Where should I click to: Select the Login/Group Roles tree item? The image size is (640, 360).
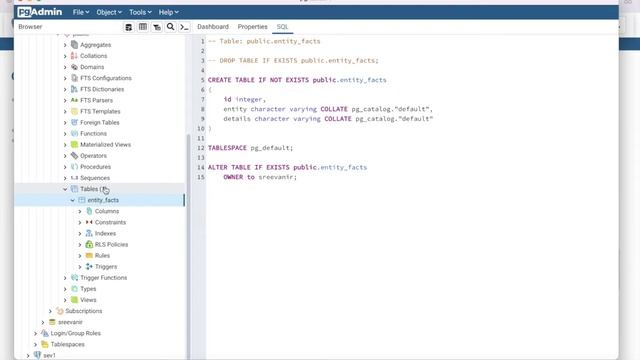[x=76, y=333]
